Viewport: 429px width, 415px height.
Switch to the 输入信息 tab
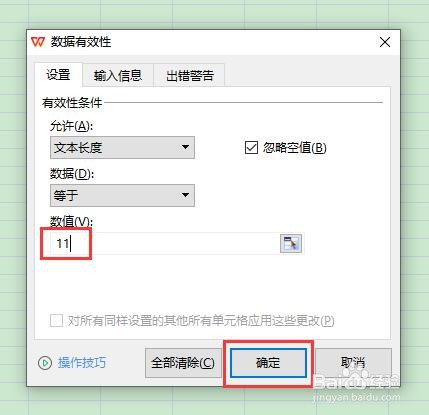point(118,76)
